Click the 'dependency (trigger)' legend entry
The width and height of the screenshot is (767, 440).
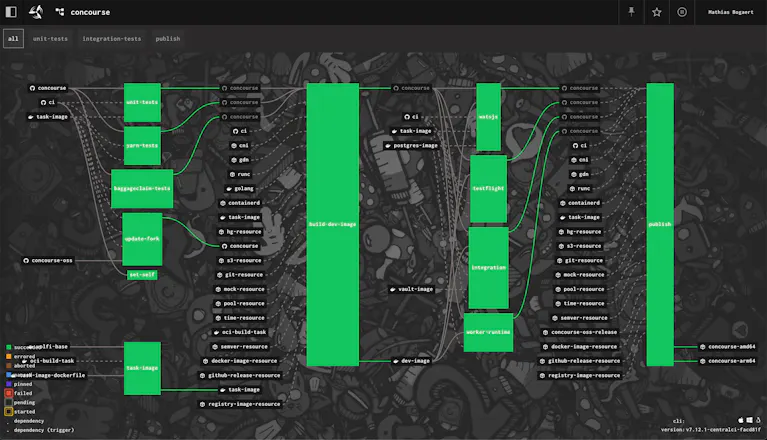tap(44, 430)
